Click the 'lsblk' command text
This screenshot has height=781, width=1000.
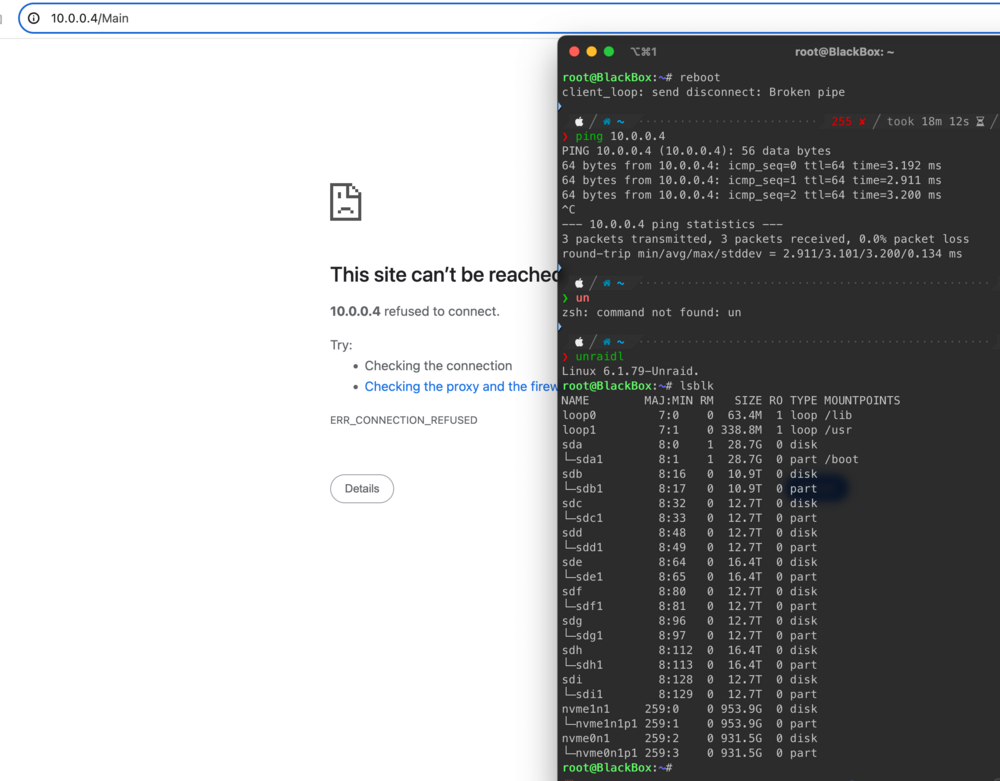pos(696,386)
